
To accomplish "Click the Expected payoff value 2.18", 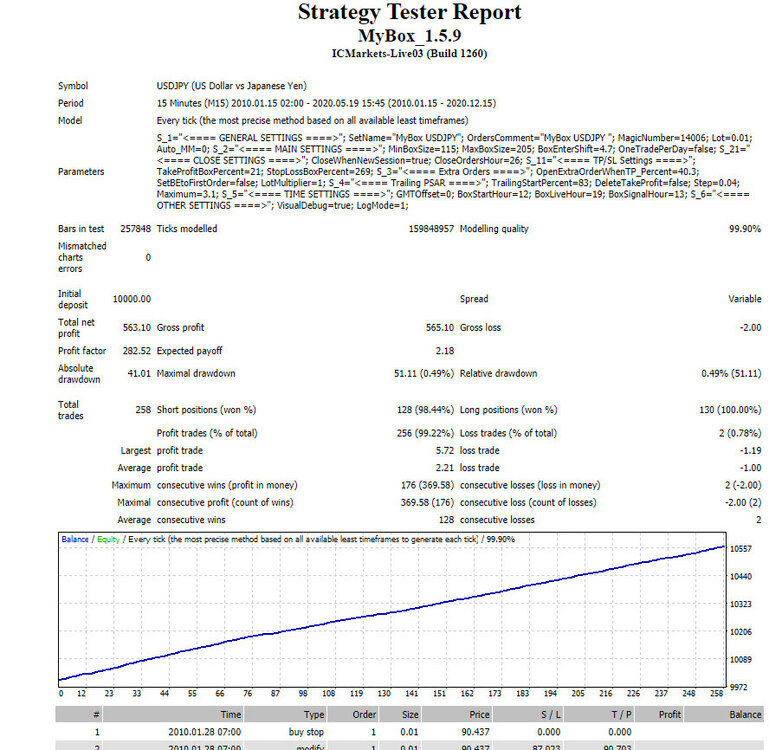I will 444,351.
